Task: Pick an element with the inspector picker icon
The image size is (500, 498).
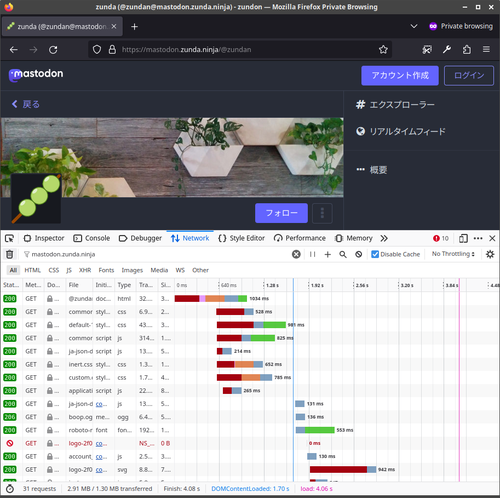Action: [10, 238]
